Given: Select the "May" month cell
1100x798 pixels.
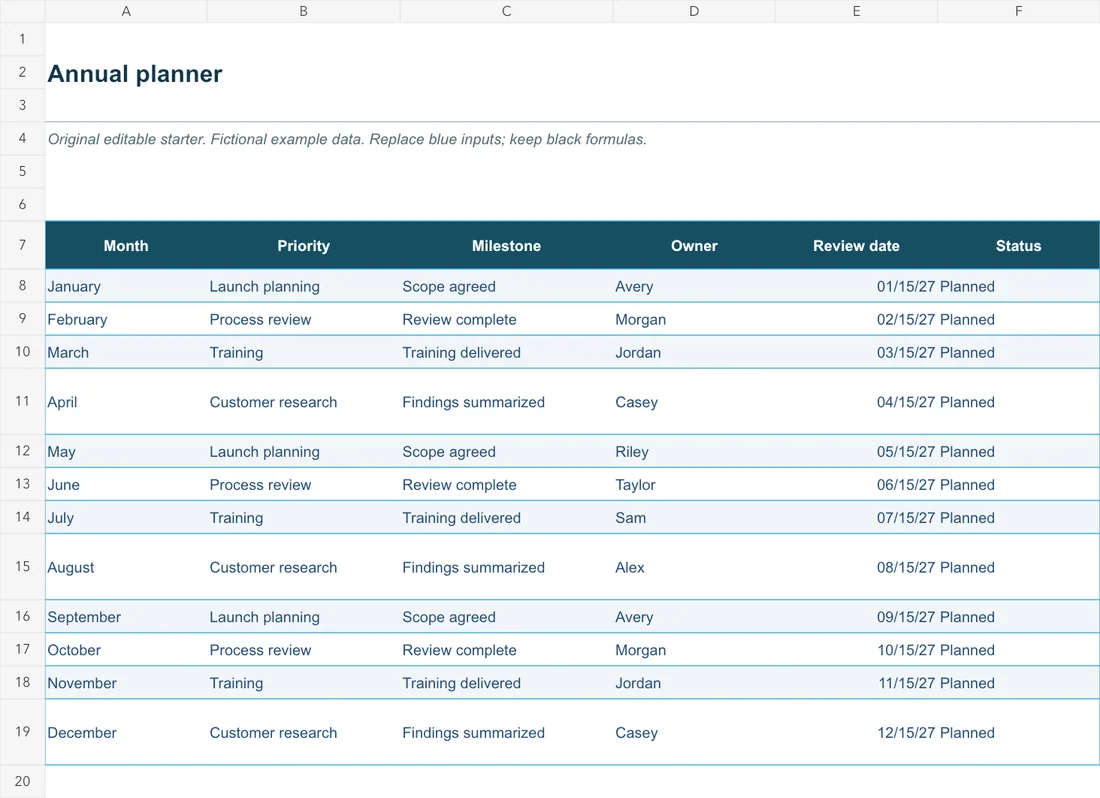Looking at the screenshot, I should (126, 452).
